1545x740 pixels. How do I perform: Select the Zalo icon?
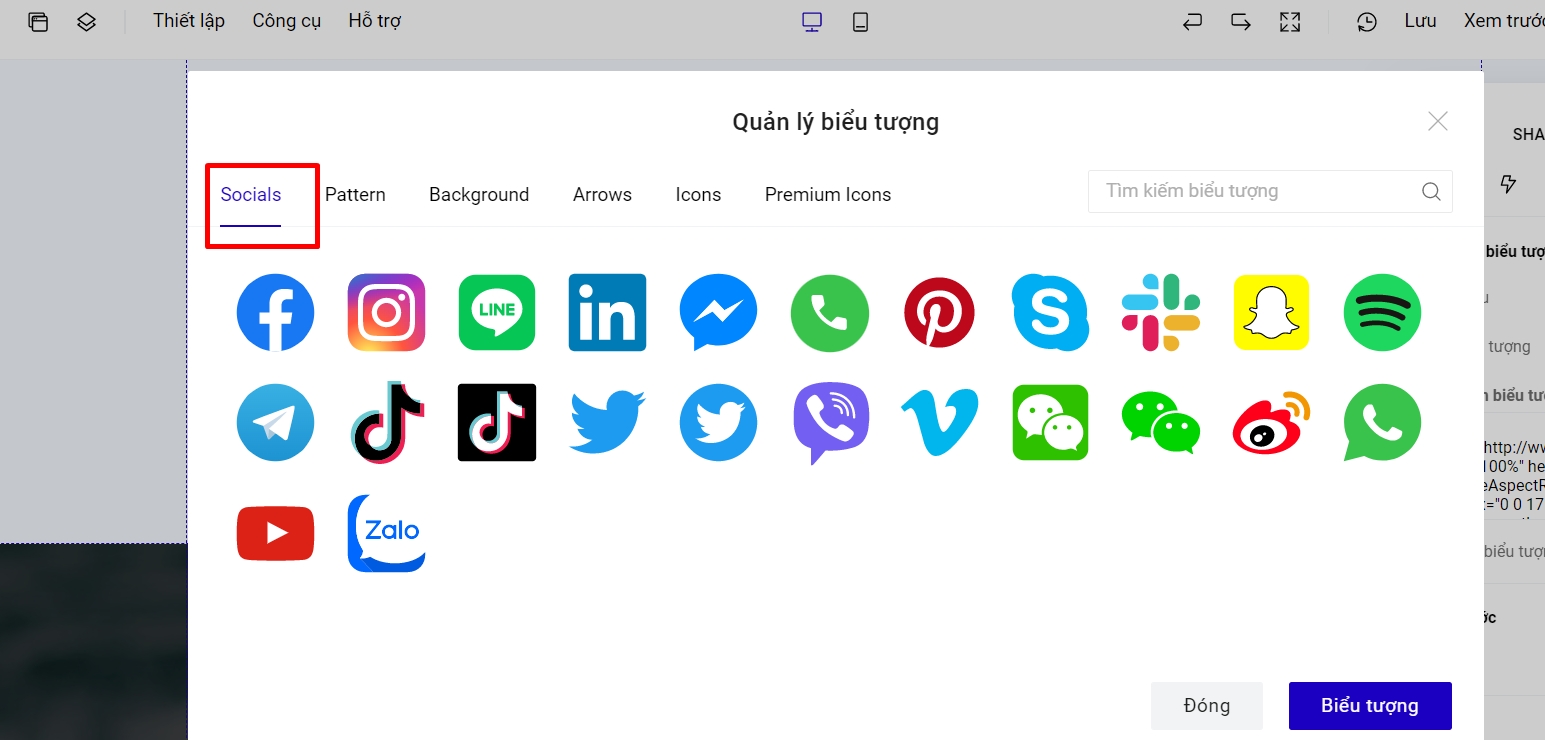386,533
